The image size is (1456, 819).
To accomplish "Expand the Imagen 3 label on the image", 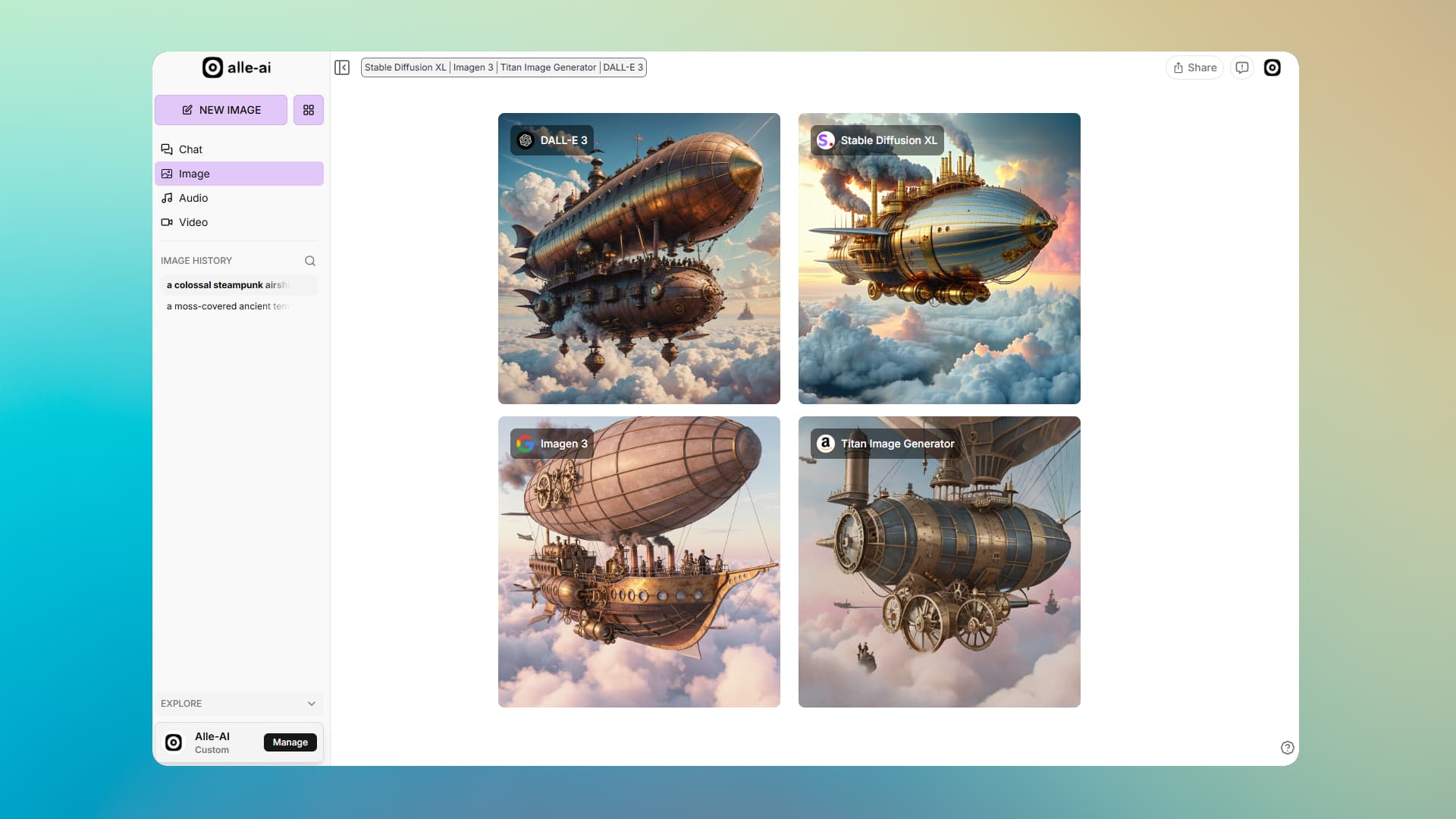I will pyautogui.click(x=551, y=444).
